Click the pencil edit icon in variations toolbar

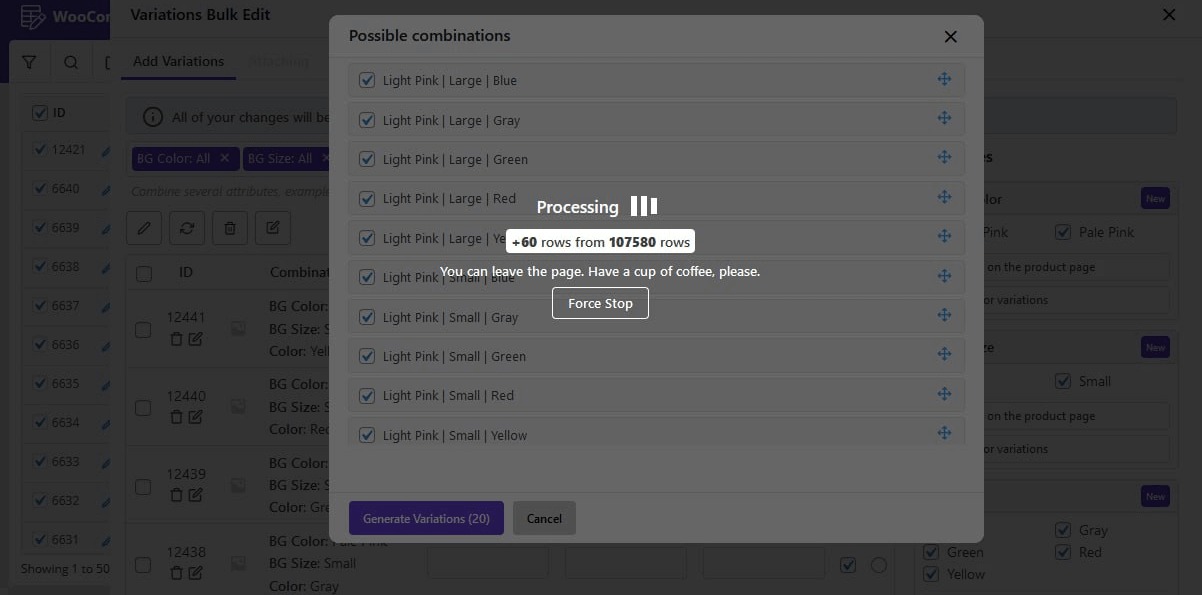144,228
